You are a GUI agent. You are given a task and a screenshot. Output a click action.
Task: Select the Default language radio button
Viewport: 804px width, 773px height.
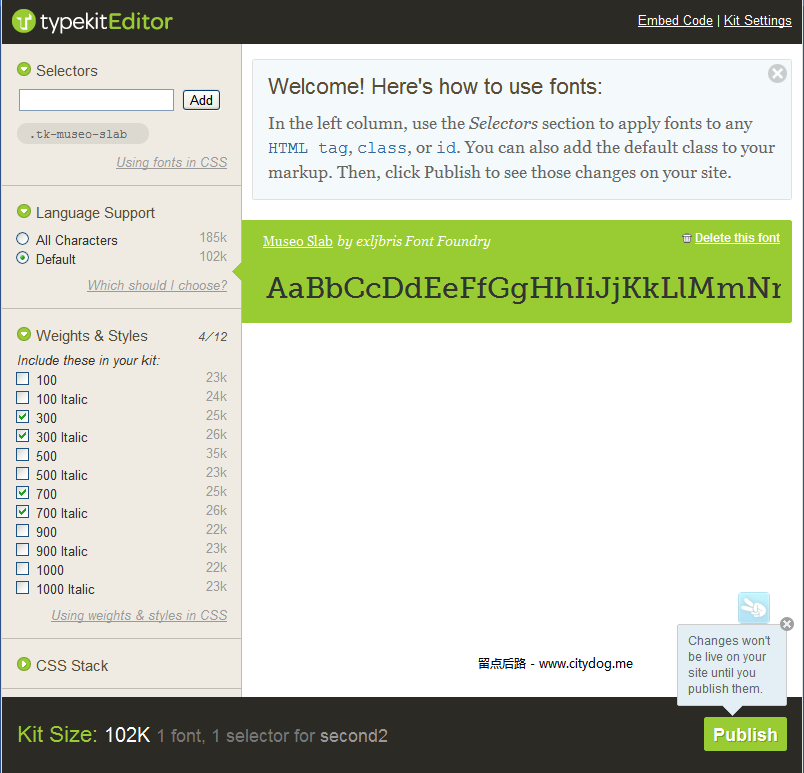coord(23,258)
